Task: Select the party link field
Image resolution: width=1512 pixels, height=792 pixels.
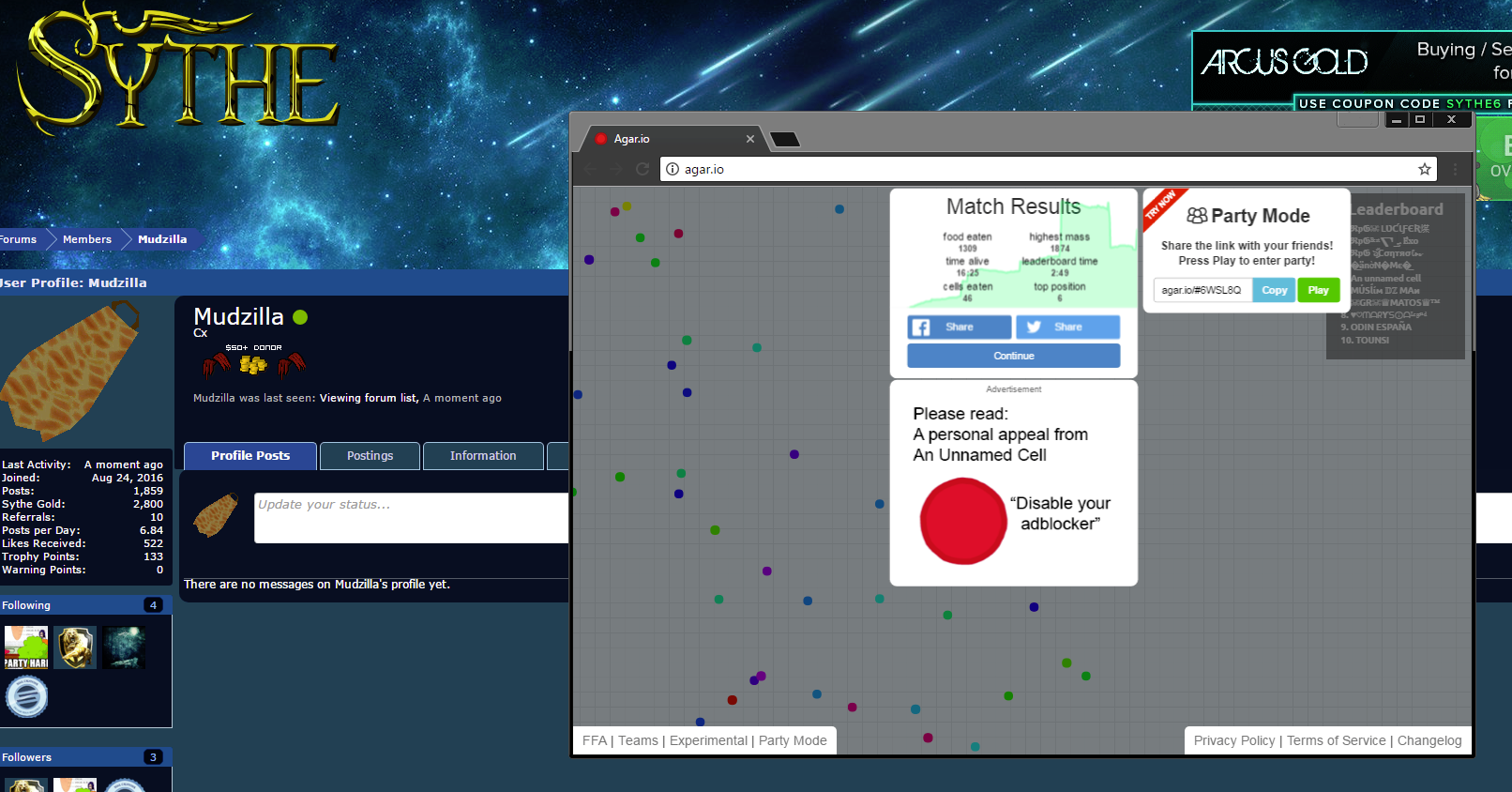Action: click(x=1202, y=290)
